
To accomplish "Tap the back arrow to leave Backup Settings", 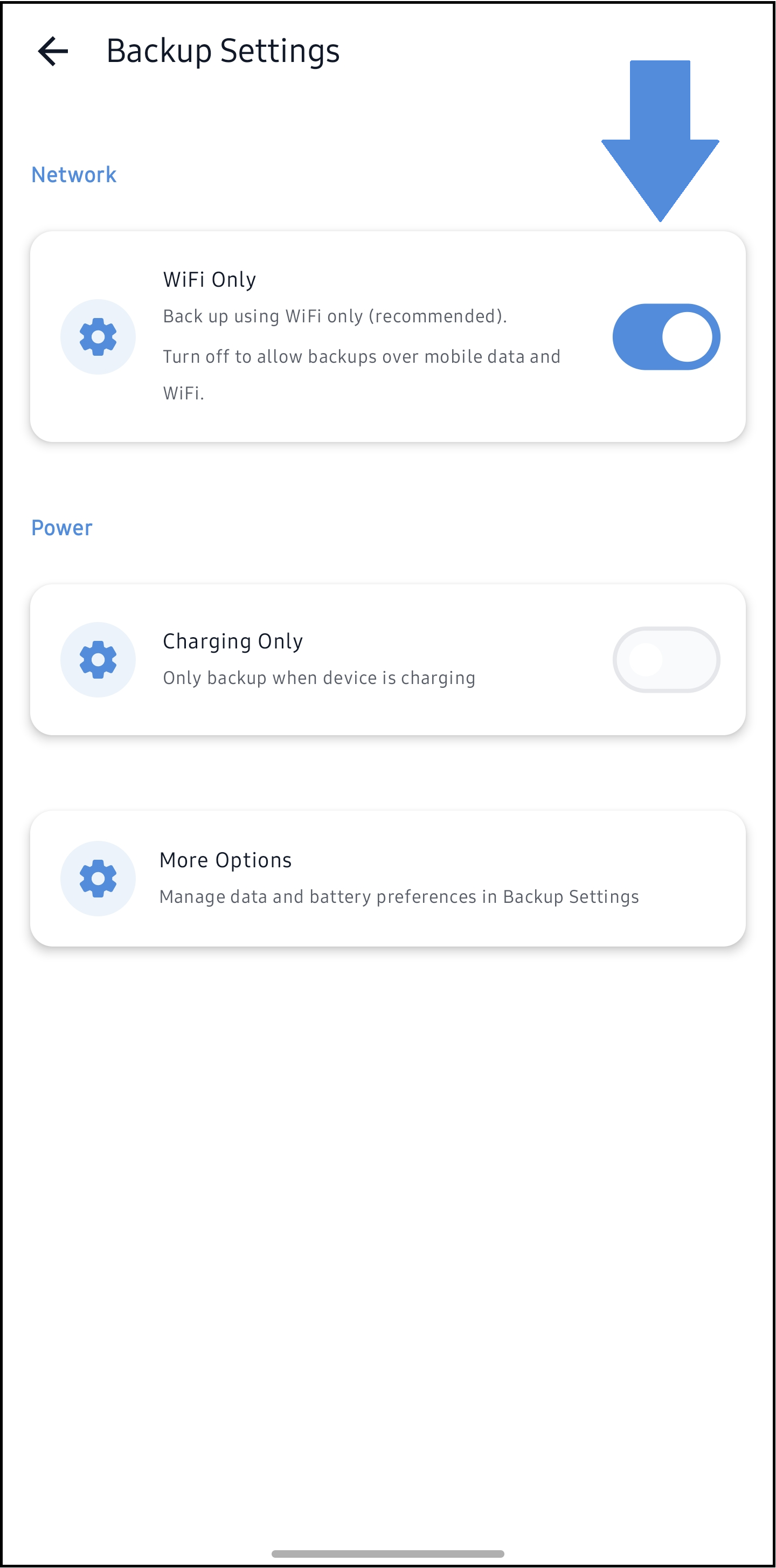I will click(52, 50).
